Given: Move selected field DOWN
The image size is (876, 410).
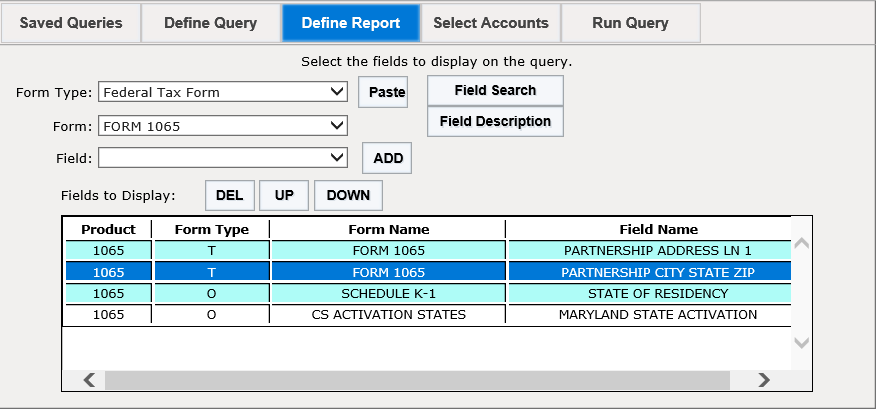Looking at the screenshot, I should point(348,196).
